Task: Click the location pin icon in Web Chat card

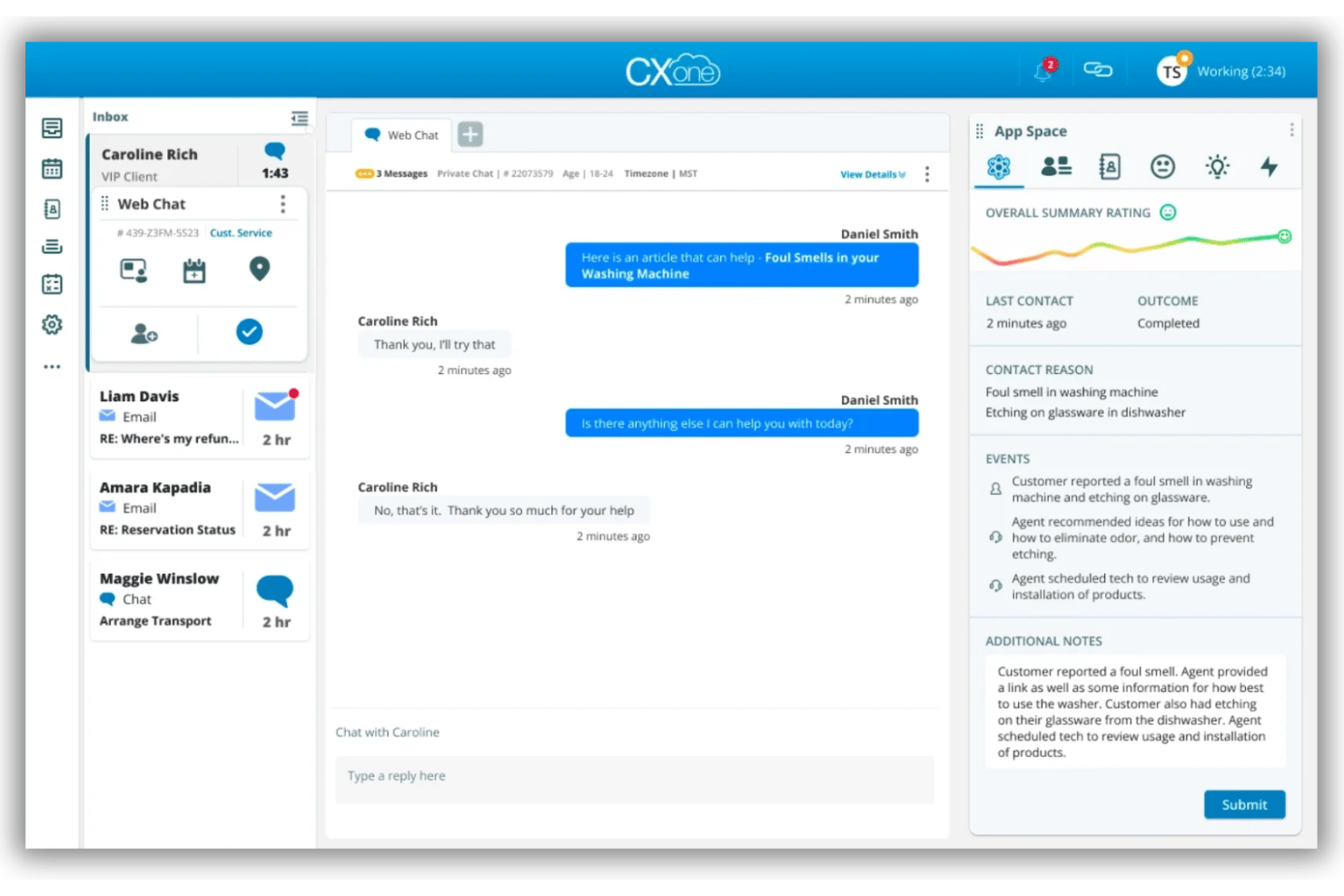Action: tap(260, 269)
